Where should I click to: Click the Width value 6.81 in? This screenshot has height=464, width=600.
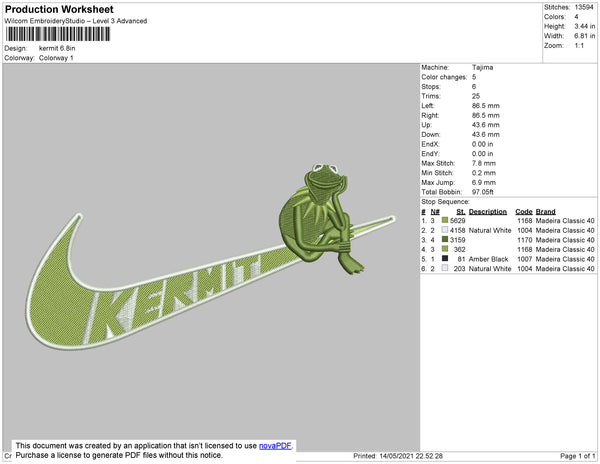[584, 36]
